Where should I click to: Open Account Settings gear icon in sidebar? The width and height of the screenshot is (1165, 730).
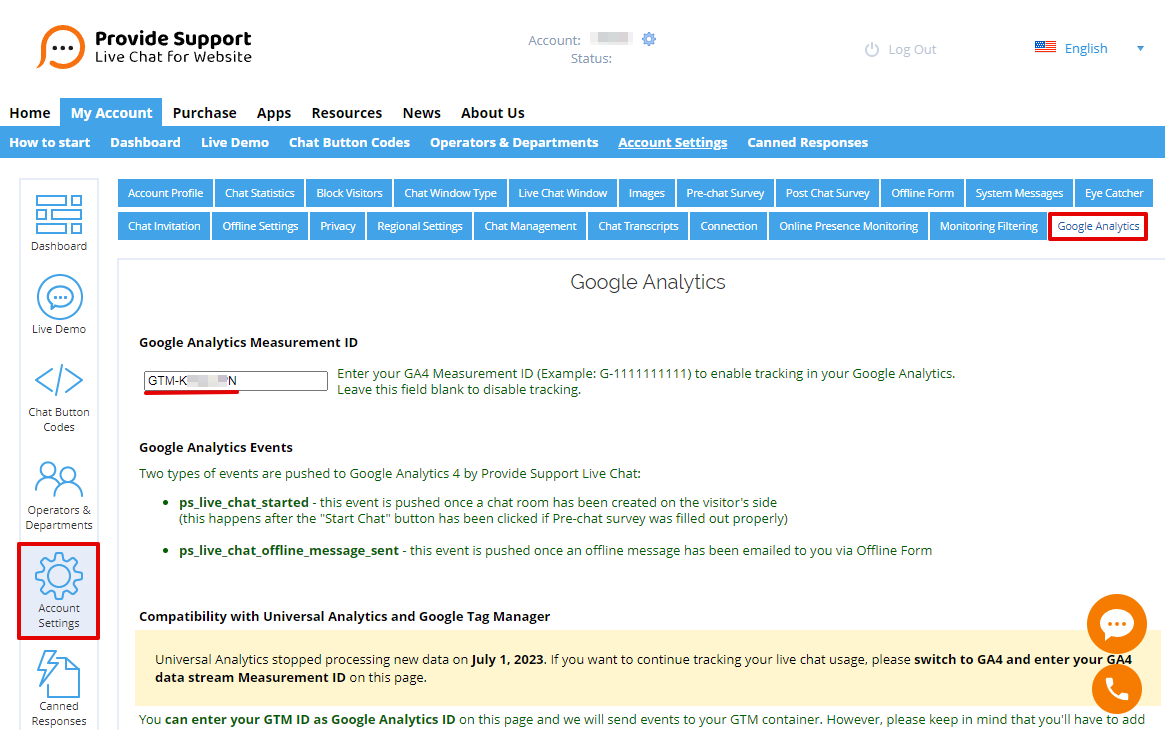tap(58, 575)
